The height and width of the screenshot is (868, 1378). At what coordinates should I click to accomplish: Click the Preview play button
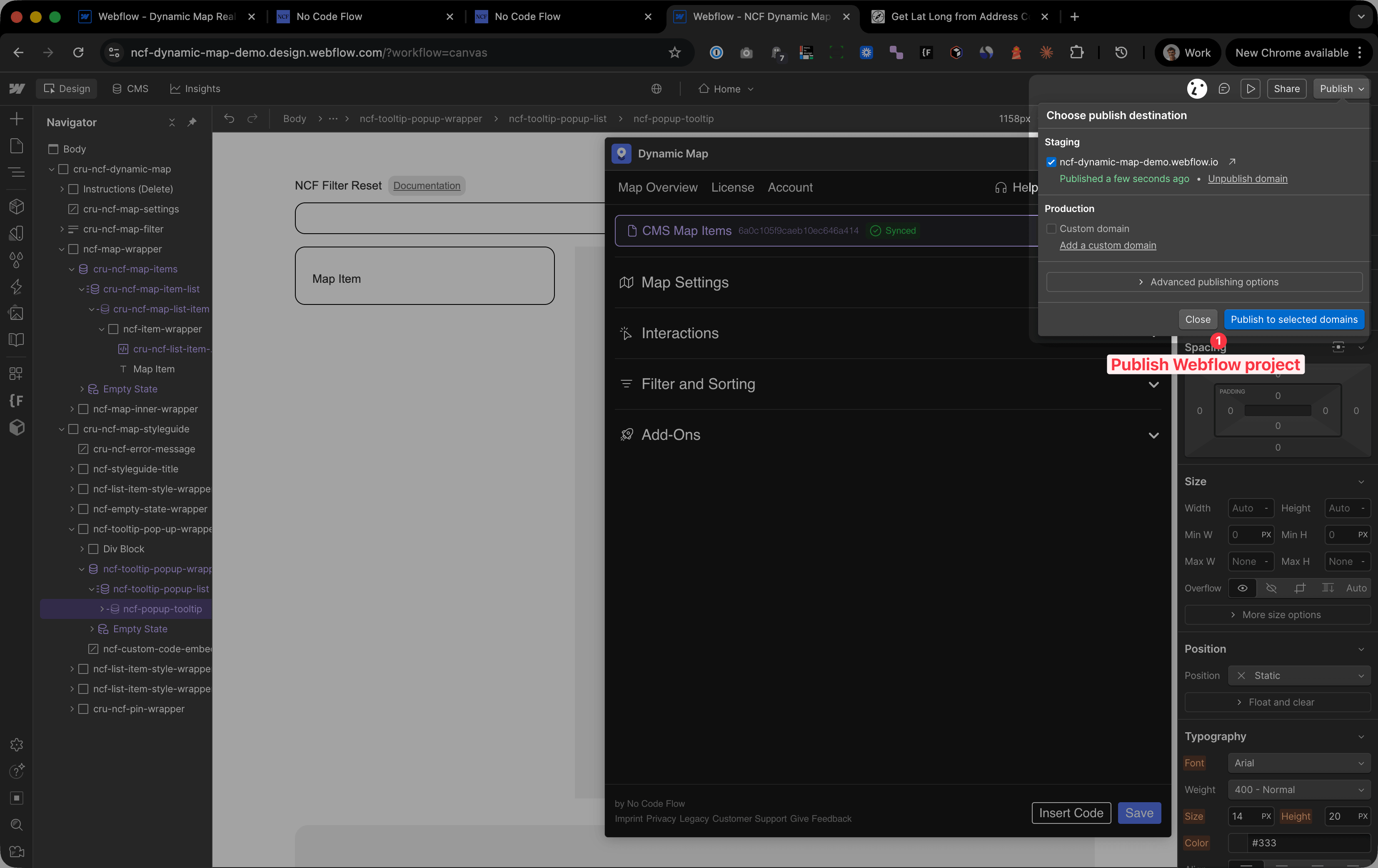click(x=1251, y=89)
